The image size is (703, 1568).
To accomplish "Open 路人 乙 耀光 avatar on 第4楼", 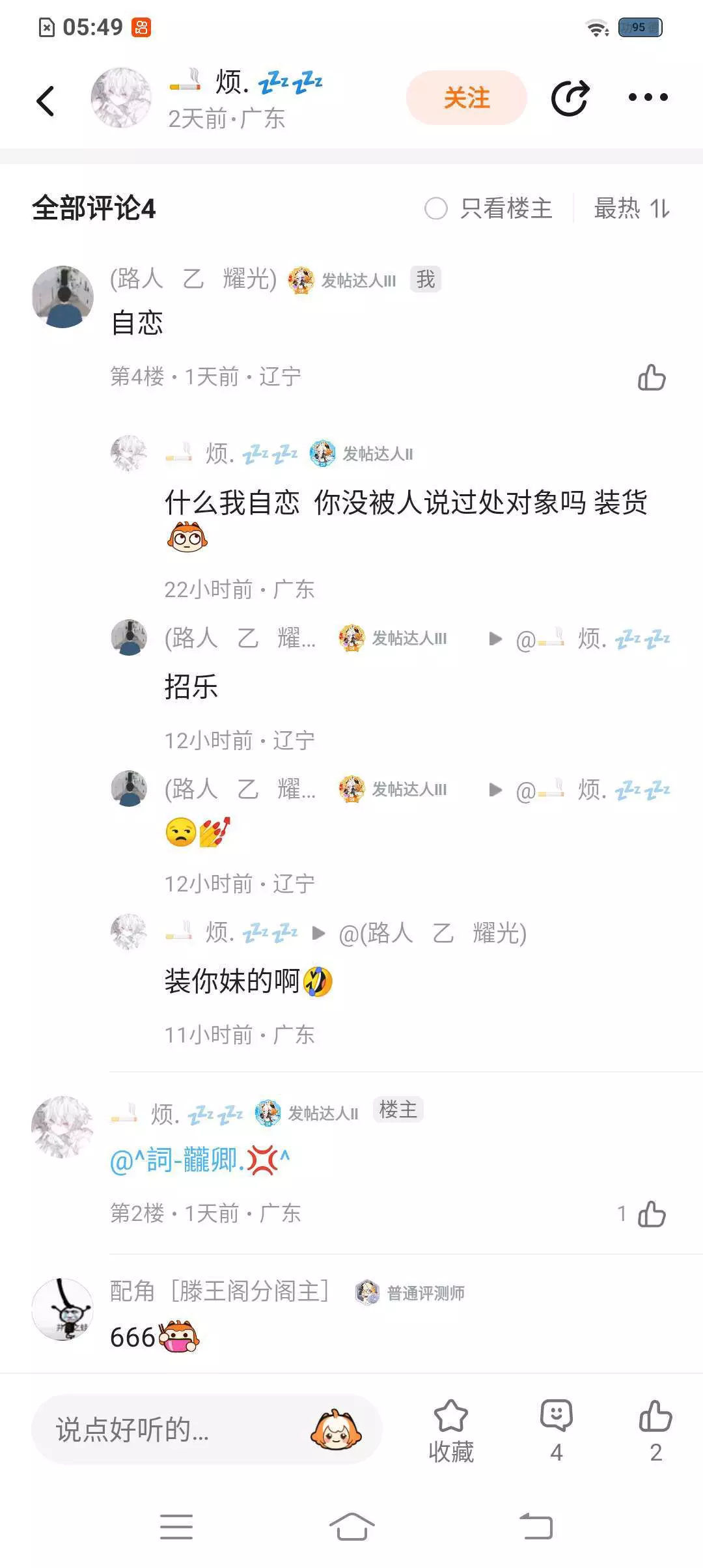I will coord(62,296).
